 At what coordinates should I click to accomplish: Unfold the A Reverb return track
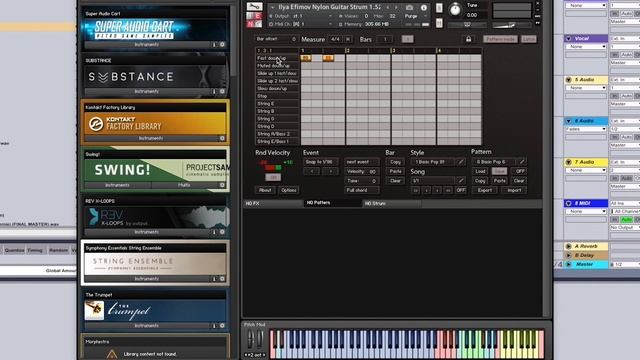569,246
